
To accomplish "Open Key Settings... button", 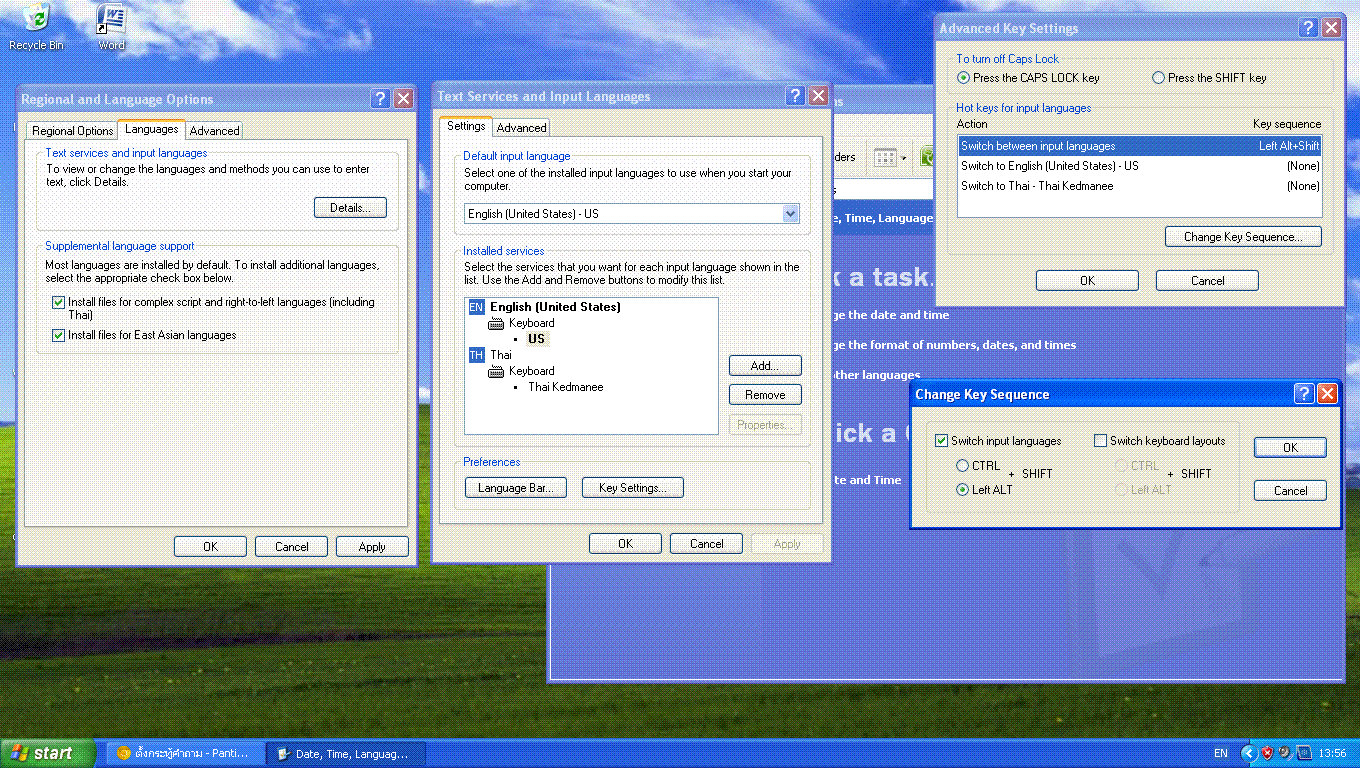I will (x=632, y=488).
